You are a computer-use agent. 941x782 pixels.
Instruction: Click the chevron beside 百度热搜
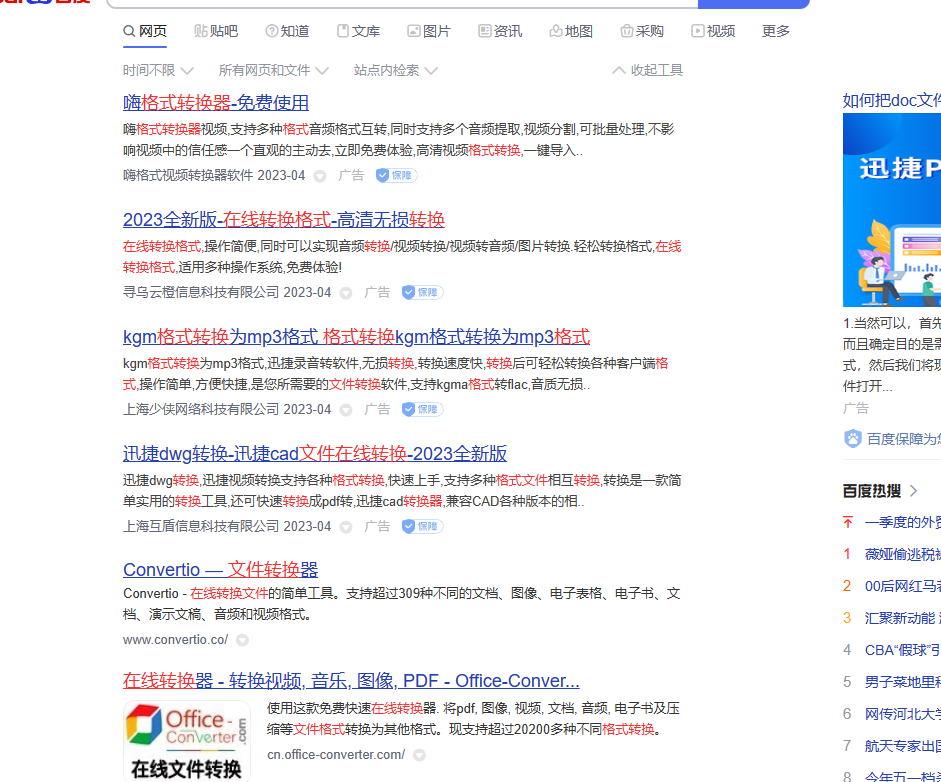(x=913, y=491)
